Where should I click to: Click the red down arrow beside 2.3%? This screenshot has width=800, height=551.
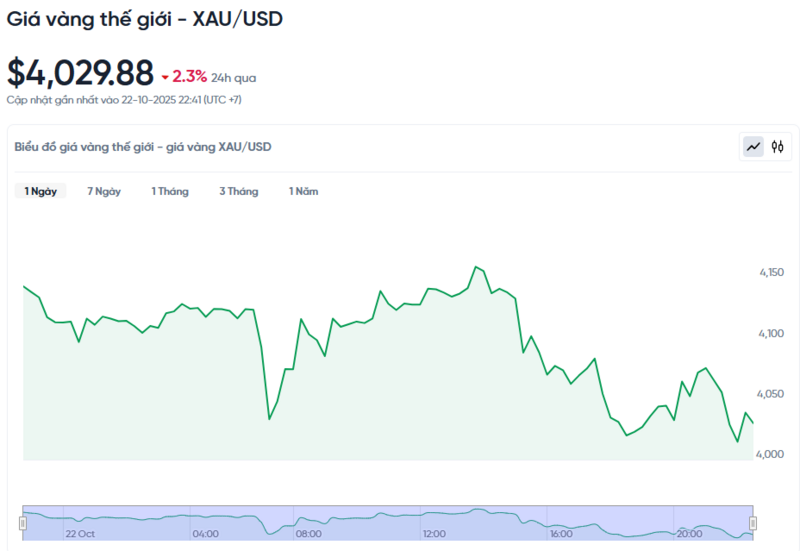click(165, 76)
